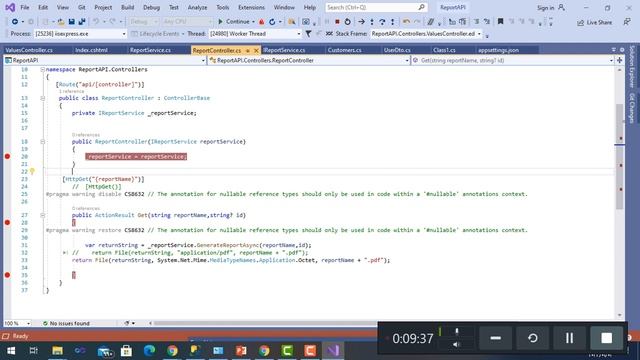Screen dimensions: 640x360
Task: Stop debugging with the red square
Action: 337,22
